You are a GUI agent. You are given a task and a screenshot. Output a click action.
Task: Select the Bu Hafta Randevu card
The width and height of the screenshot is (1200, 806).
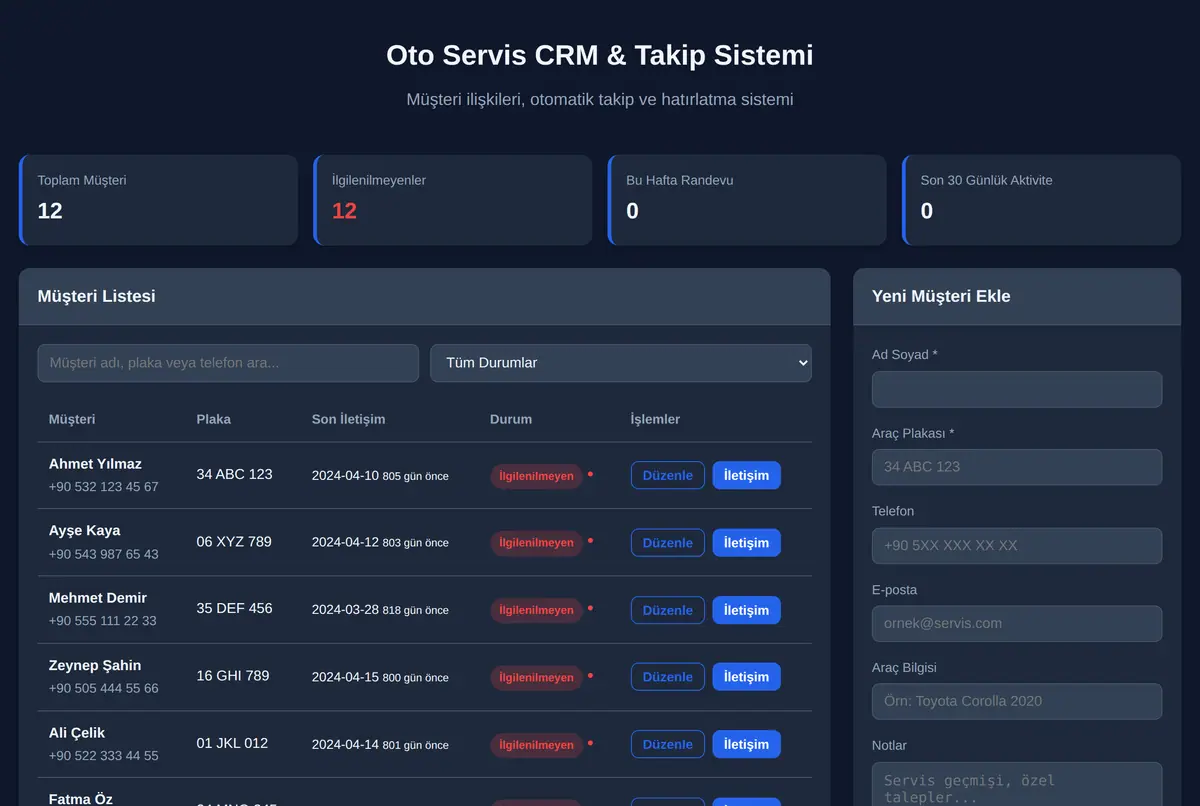coord(747,200)
